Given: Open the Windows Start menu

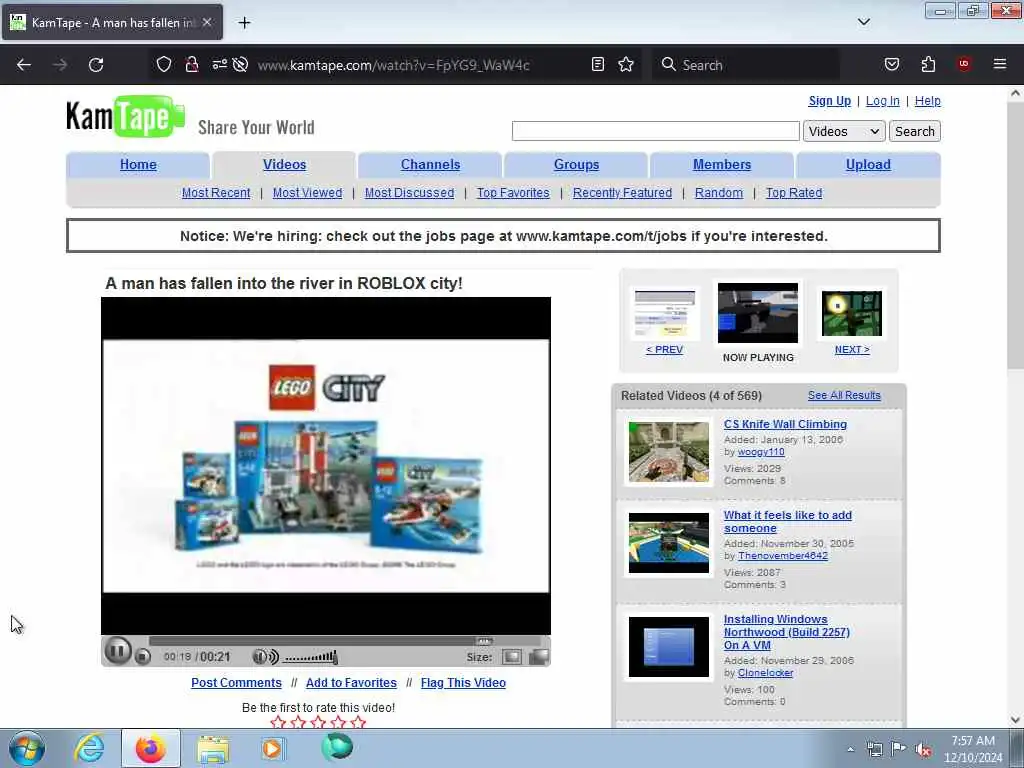Looking at the screenshot, I should pyautogui.click(x=27, y=748).
